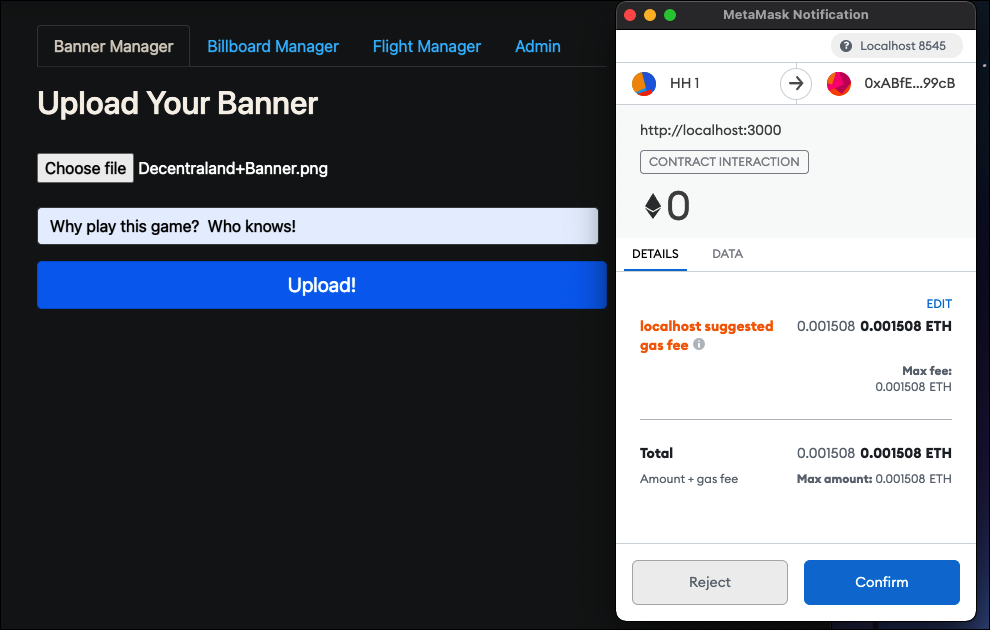Click the Decentraland+Banner.png file name
Screen dimensions: 990x630
[233, 169]
